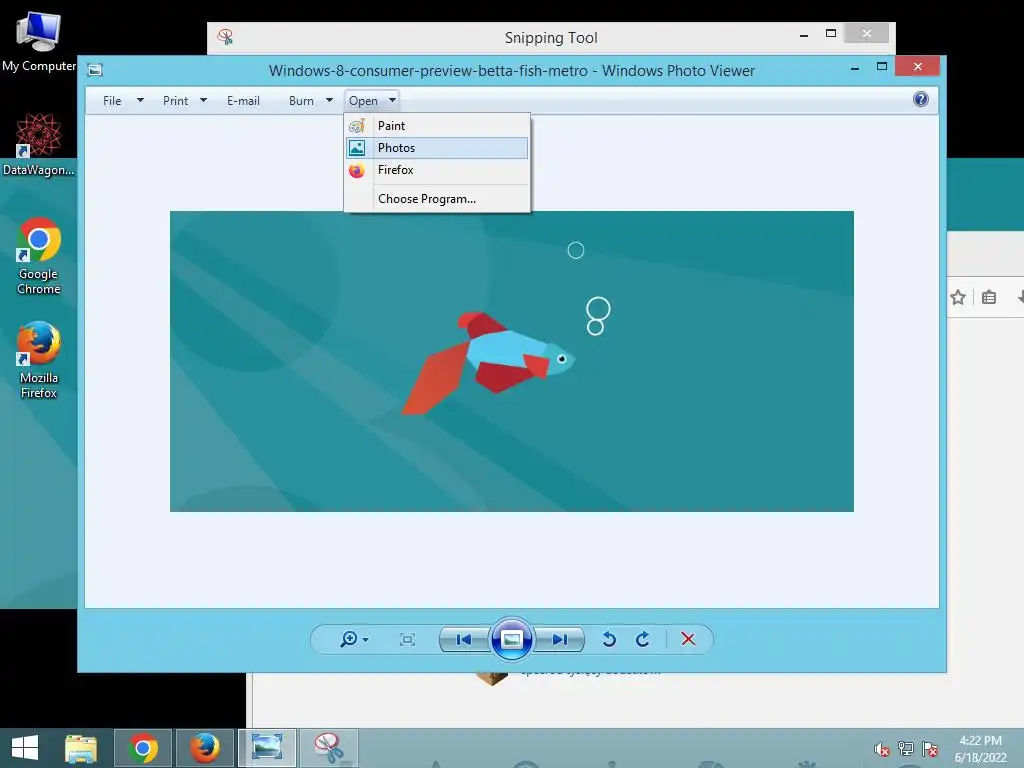1024x768 pixels.
Task: Expand the zoom slider dropdown arrow
Action: click(366, 639)
